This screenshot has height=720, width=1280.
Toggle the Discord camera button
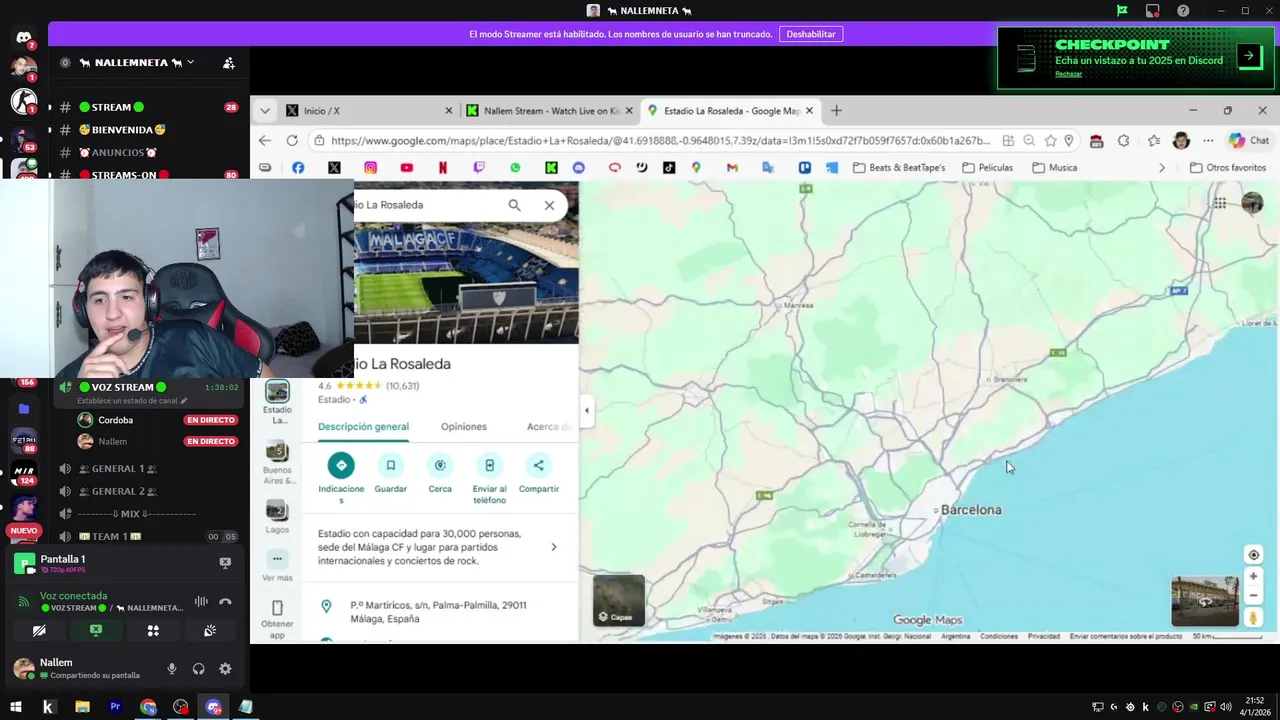pos(39,631)
